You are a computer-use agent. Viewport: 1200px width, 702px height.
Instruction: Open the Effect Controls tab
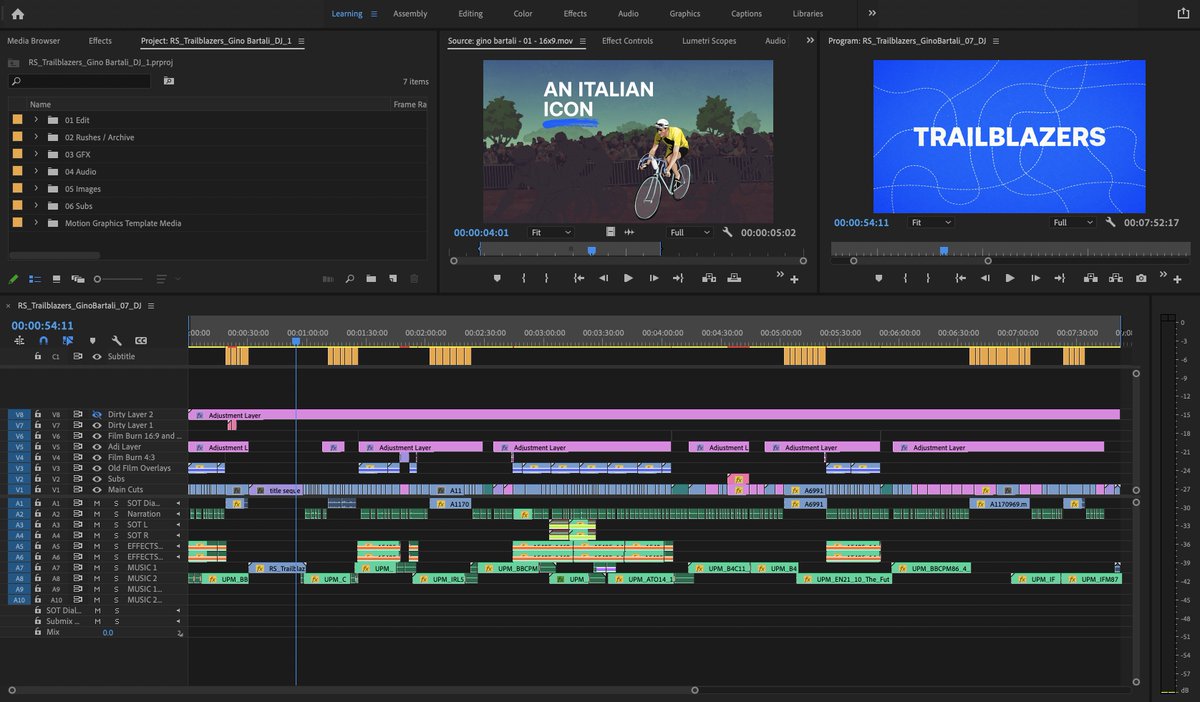click(627, 41)
